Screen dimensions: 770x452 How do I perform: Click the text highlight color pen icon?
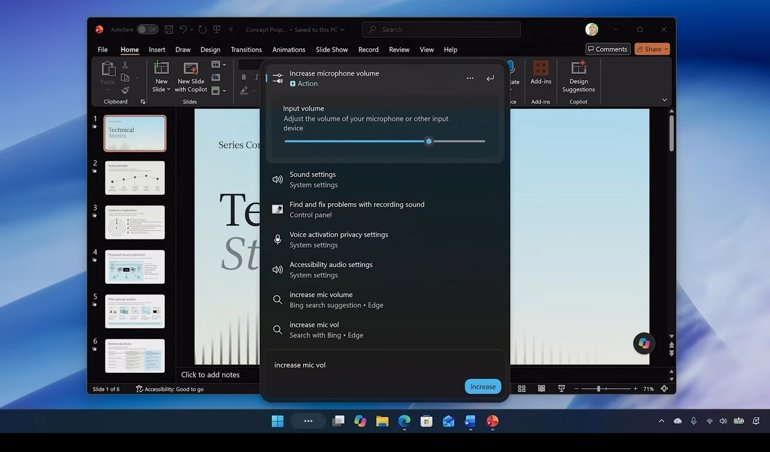click(244, 91)
